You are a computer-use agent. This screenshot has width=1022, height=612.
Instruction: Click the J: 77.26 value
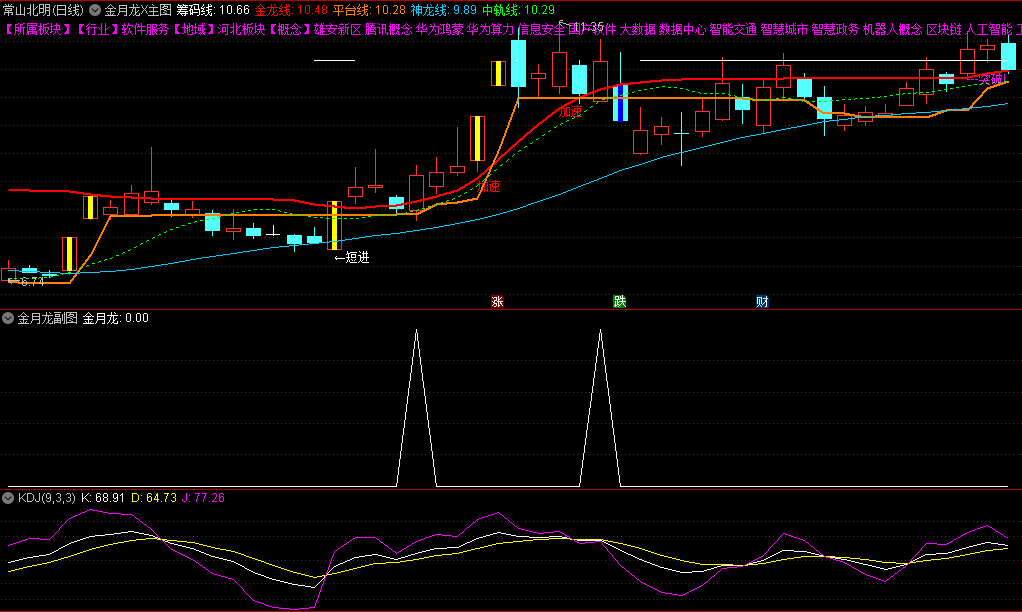pyautogui.click(x=203, y=498)
